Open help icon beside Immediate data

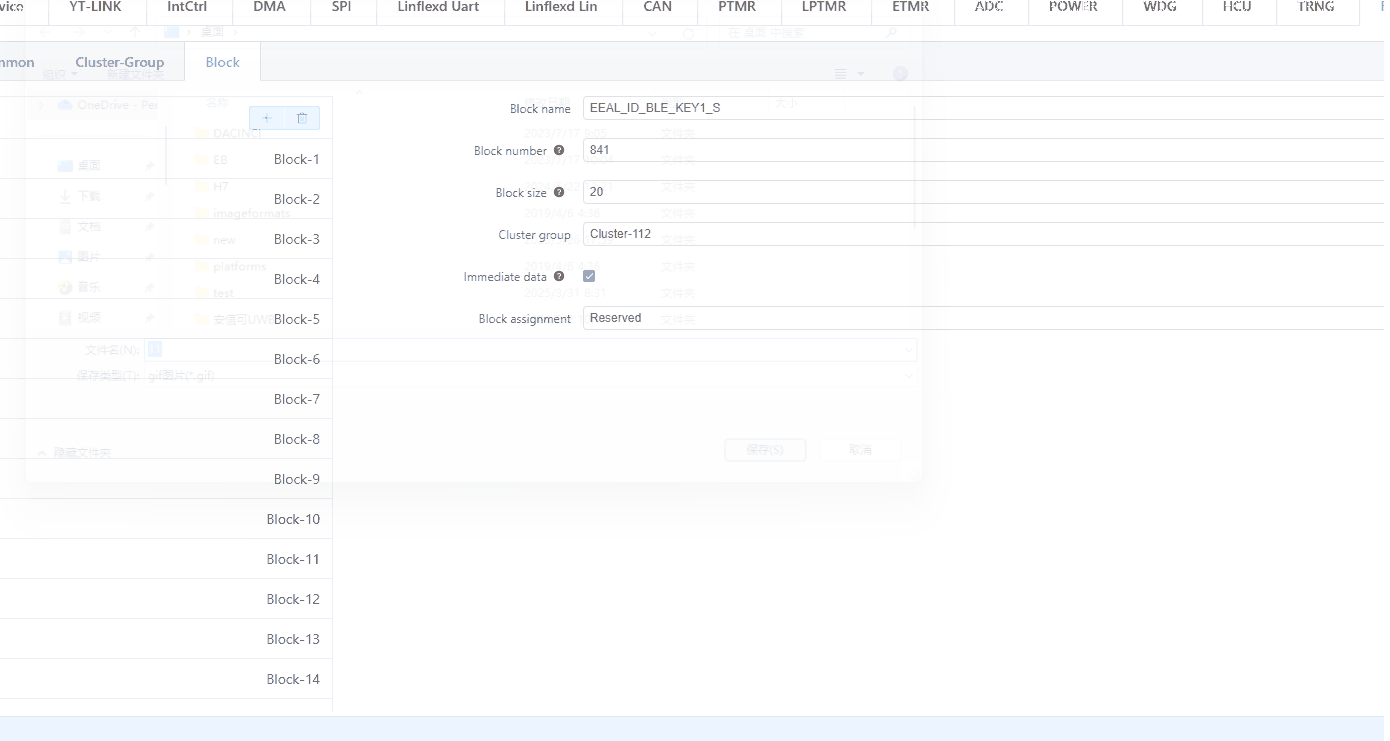[x=559, y=276]
